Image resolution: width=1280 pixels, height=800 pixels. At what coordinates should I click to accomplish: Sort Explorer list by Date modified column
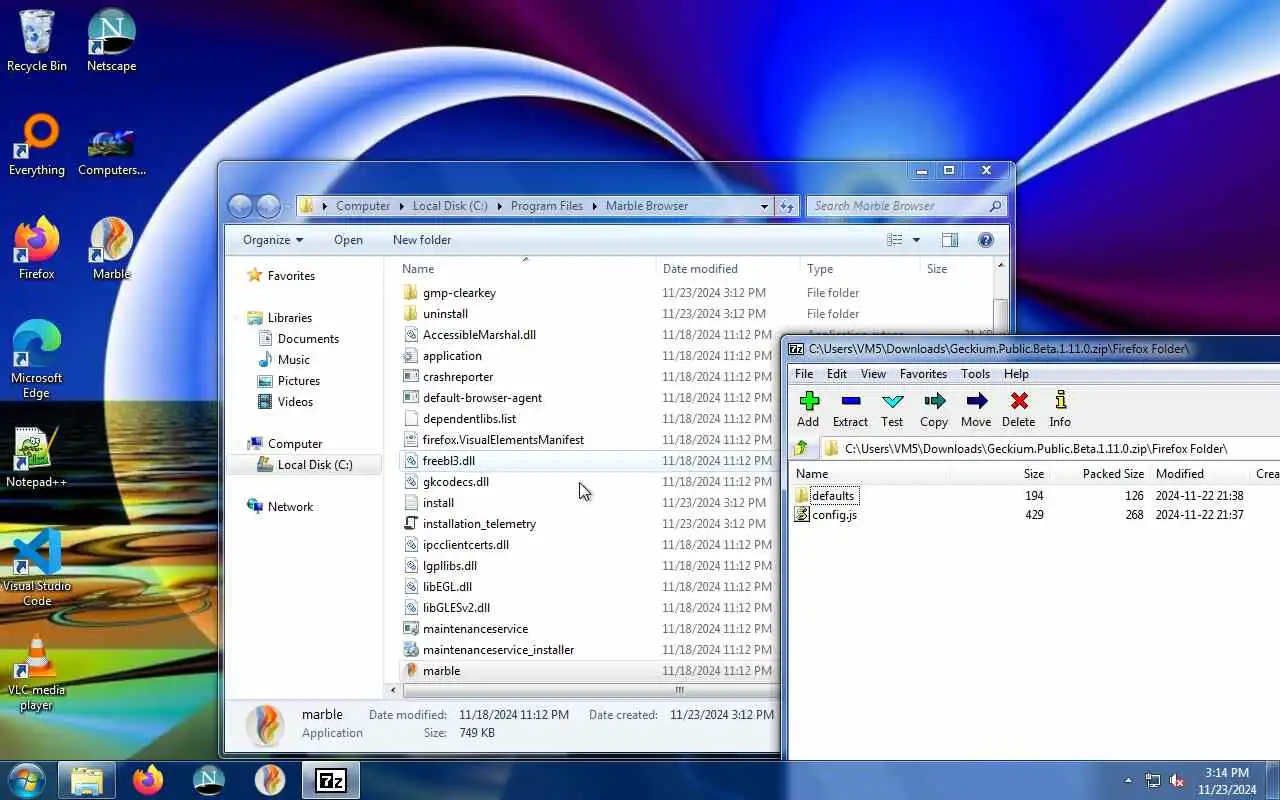point(726,268)
